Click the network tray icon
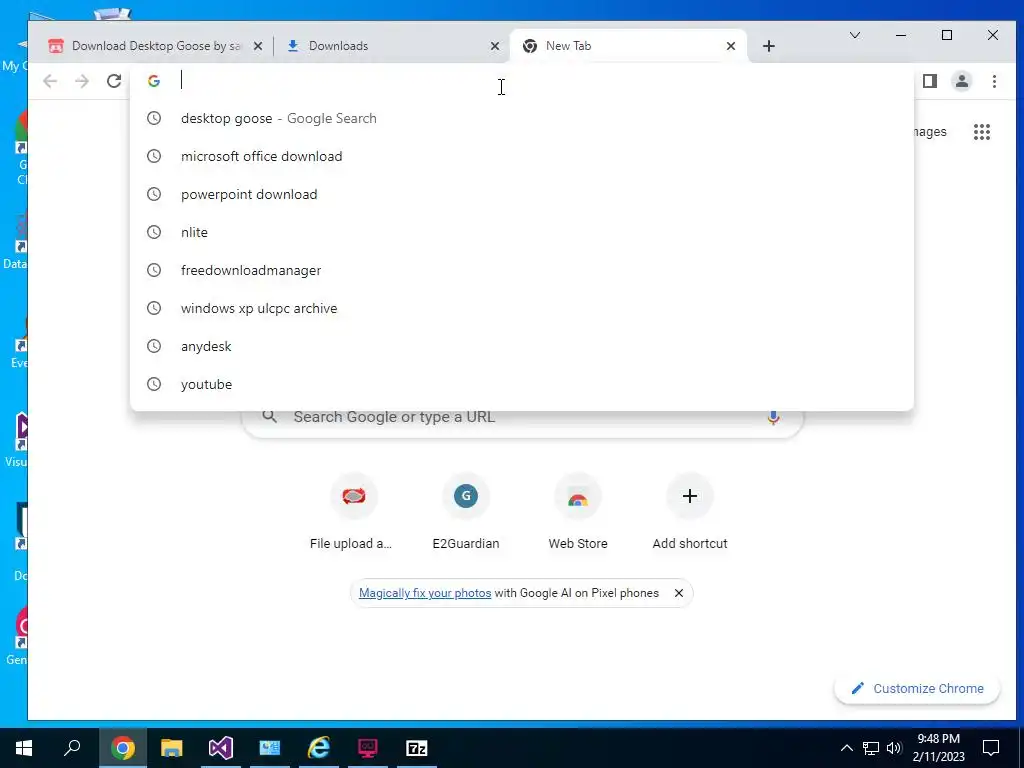Image resolution: width=1024 pixels, height=768 pixels. 871,748
